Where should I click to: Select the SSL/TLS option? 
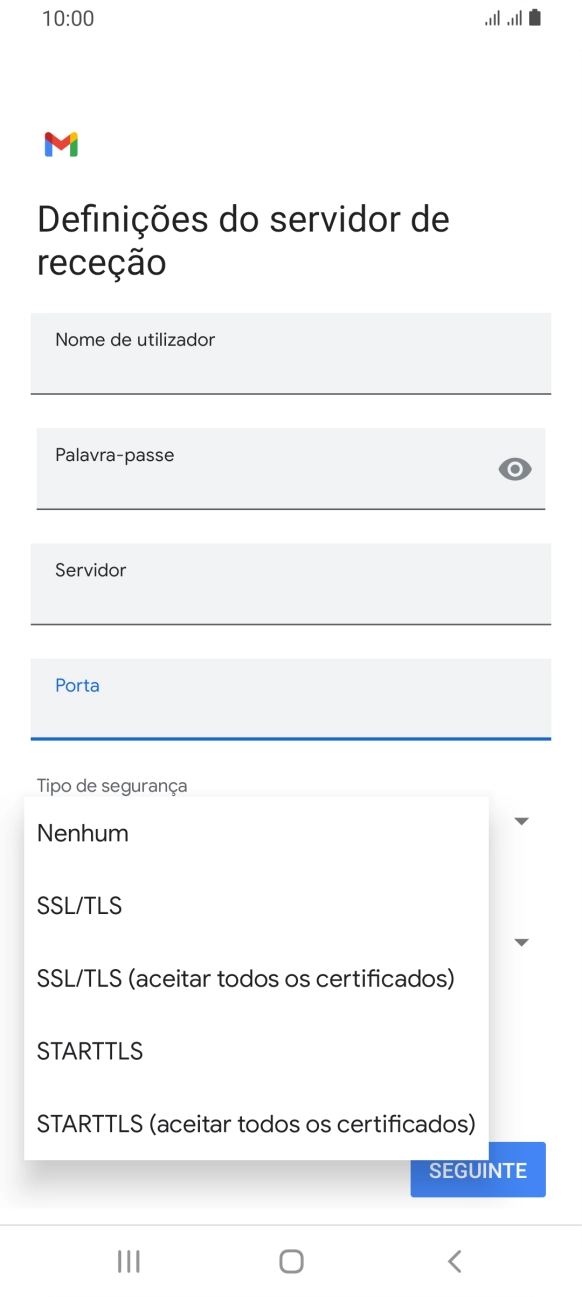(x=79, y=905)
